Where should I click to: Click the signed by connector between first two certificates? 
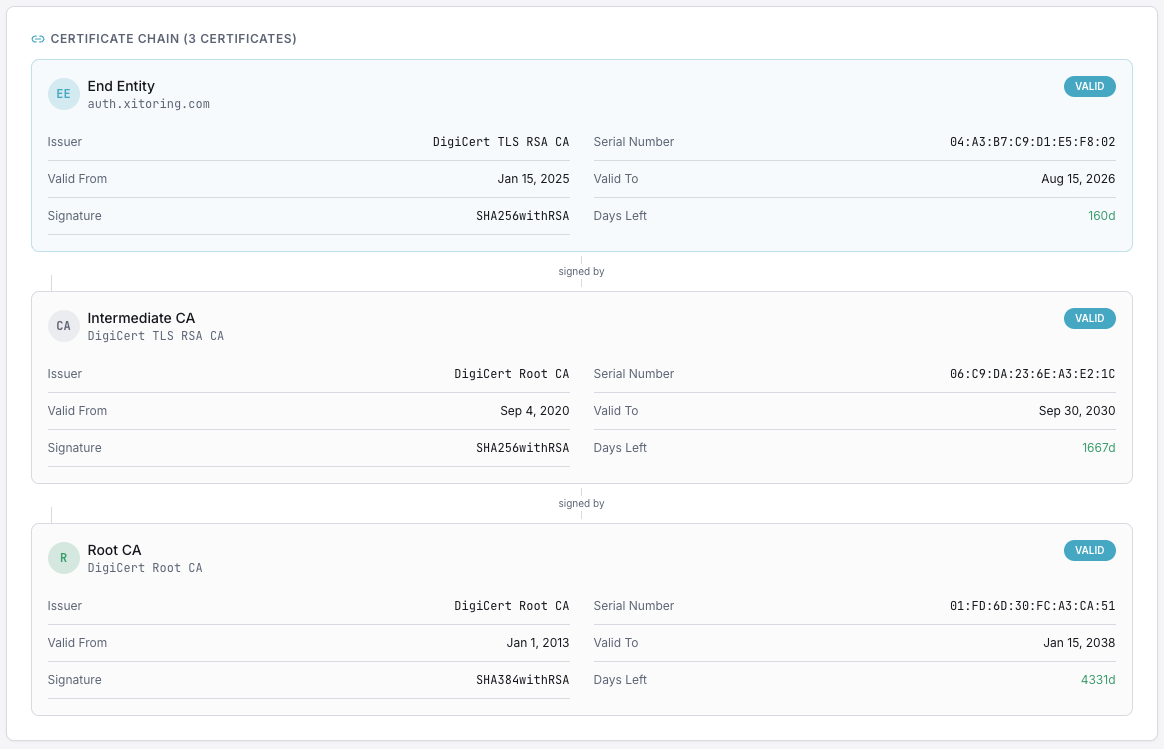(581, 271)
